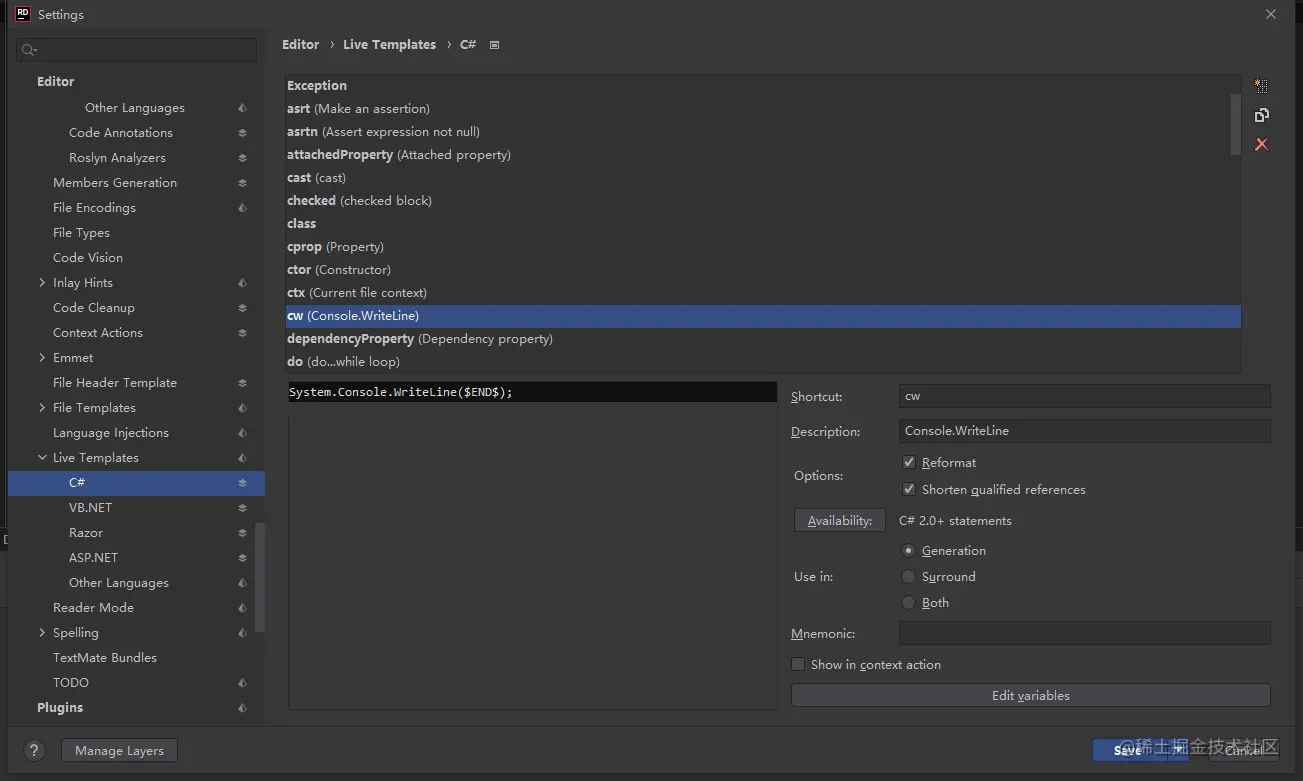Click template list vertical scrollbar
This screenshot has width=1303, height=781.
[x=1236, y=124]
